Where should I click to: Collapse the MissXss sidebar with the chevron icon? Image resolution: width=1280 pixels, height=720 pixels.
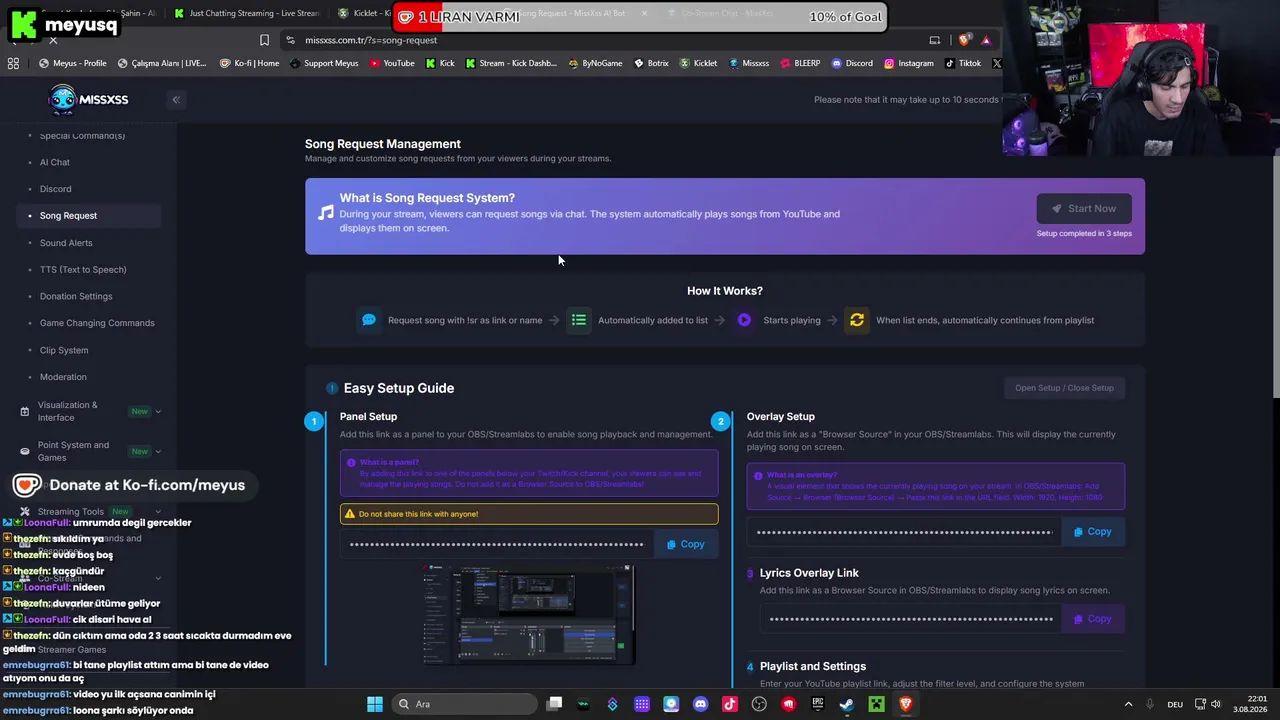pyautogui.click(x=176, y=99)
